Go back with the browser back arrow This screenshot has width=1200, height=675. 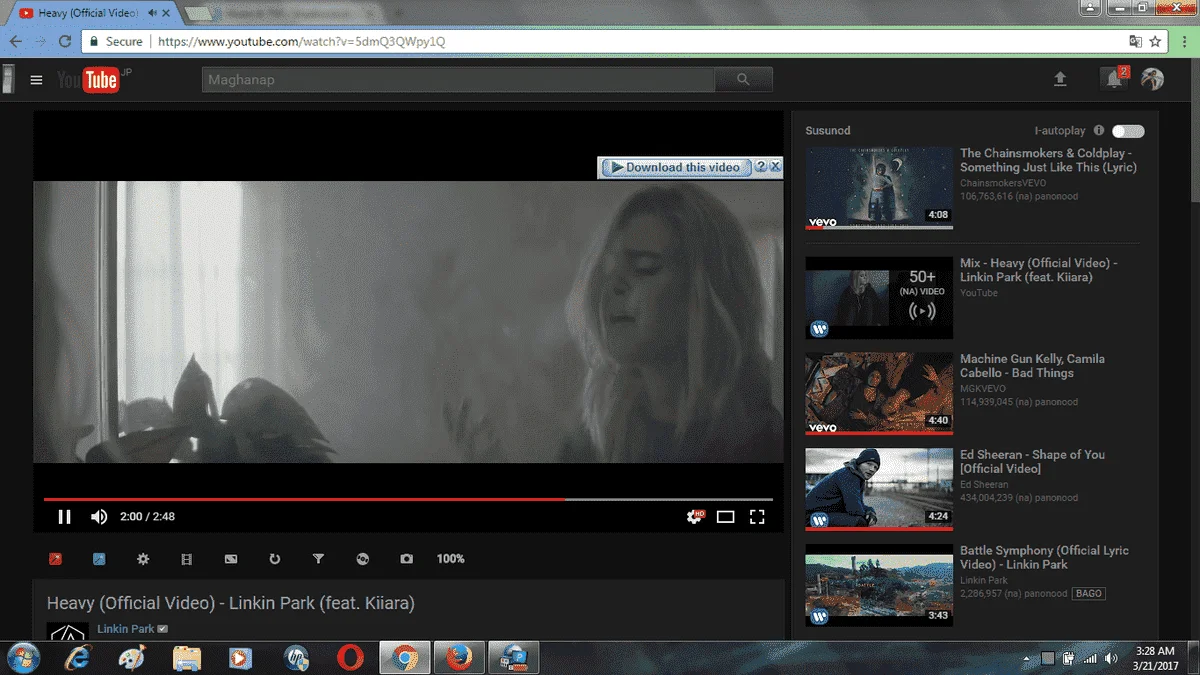tap(16, 42)
